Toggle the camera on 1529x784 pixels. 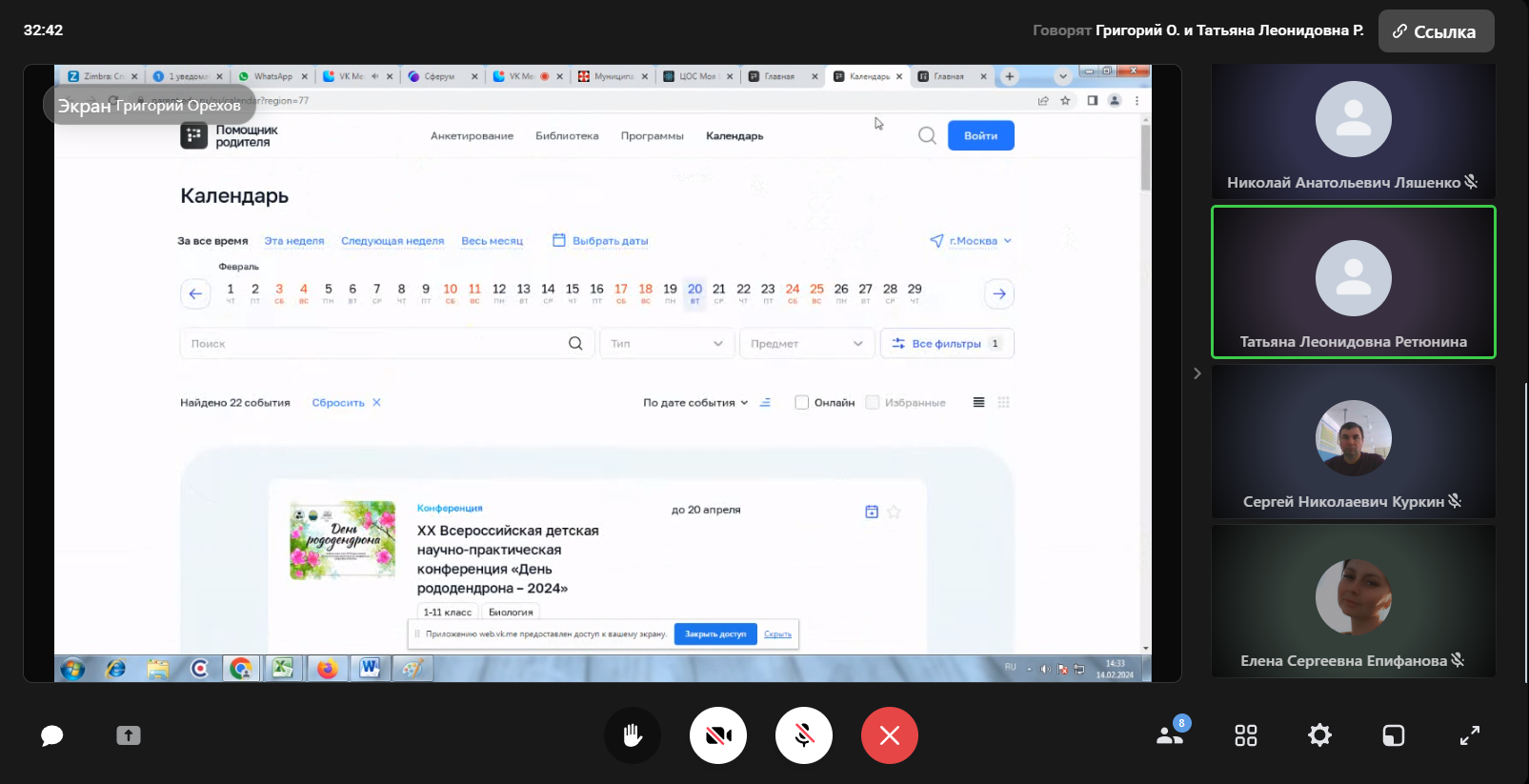click(x=718, y=735)
